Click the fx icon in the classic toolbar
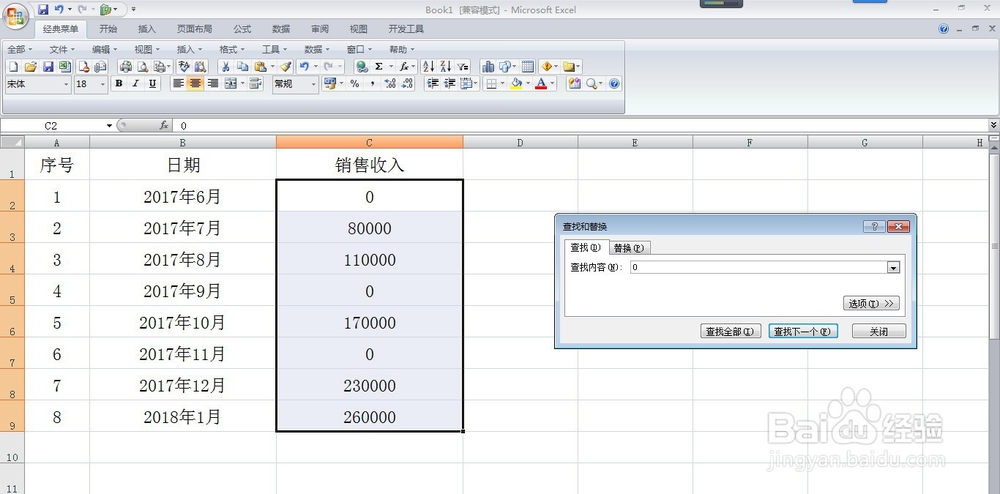Image resolution: width=1000 pixels, height=494 pixels. pos(404,66)
